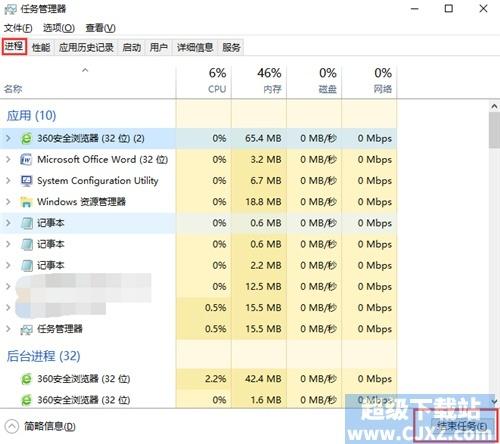Select the Windows 资源管理器 process name

(x=81, y=202)
